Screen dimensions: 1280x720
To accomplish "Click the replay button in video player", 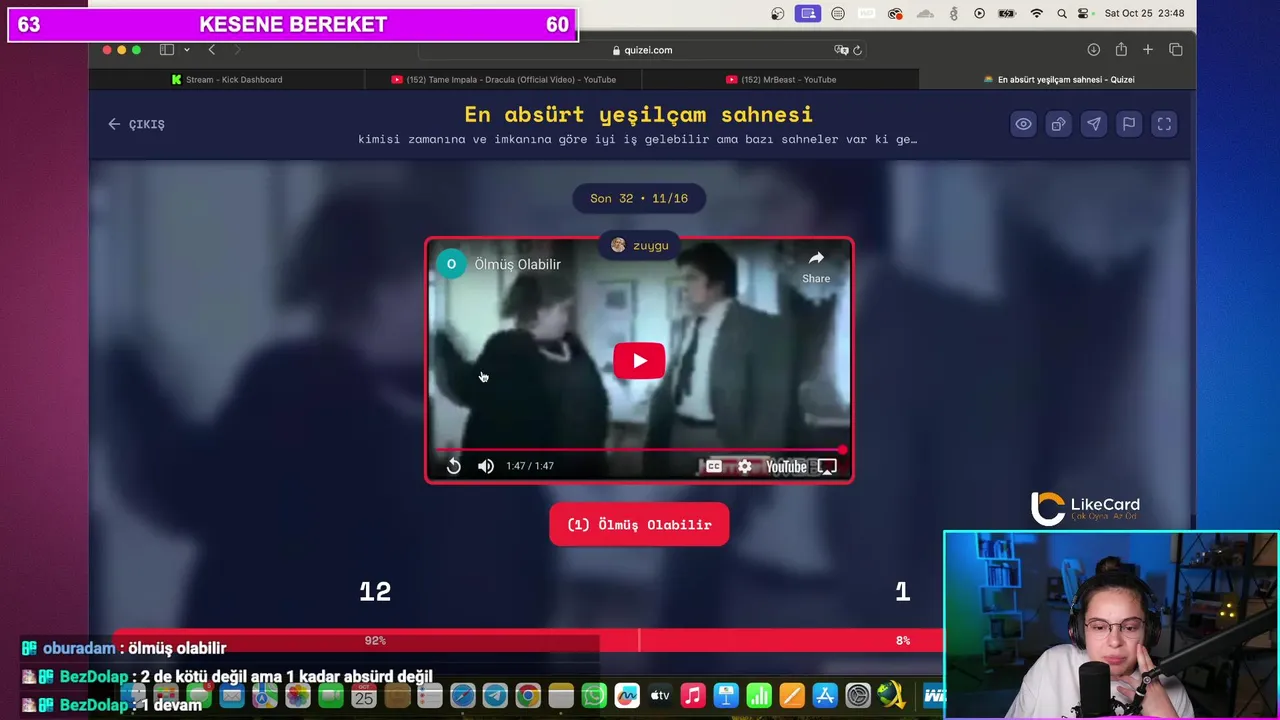I will (x=453, y=466).
